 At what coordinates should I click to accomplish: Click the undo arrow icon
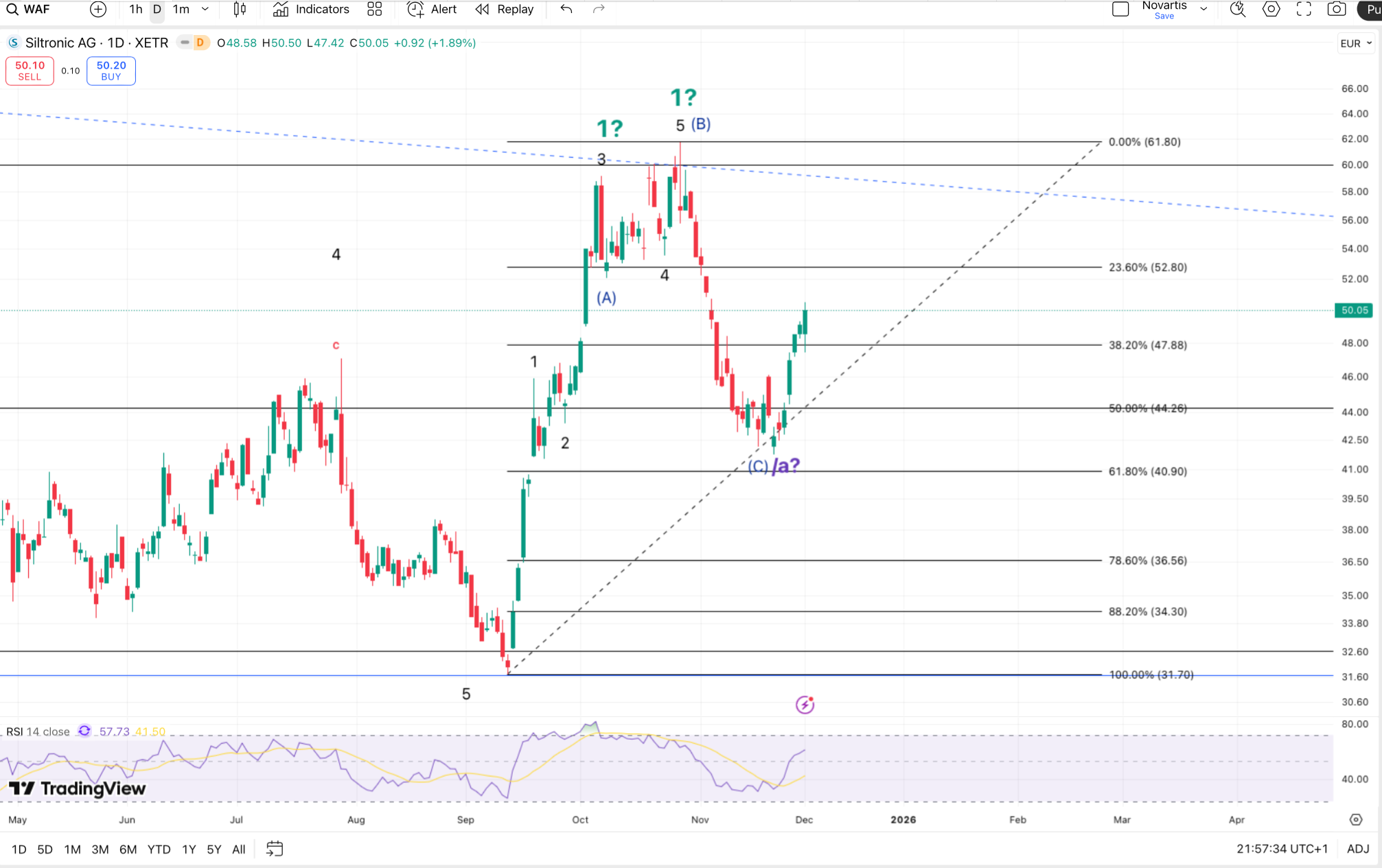tap(566, 10)
